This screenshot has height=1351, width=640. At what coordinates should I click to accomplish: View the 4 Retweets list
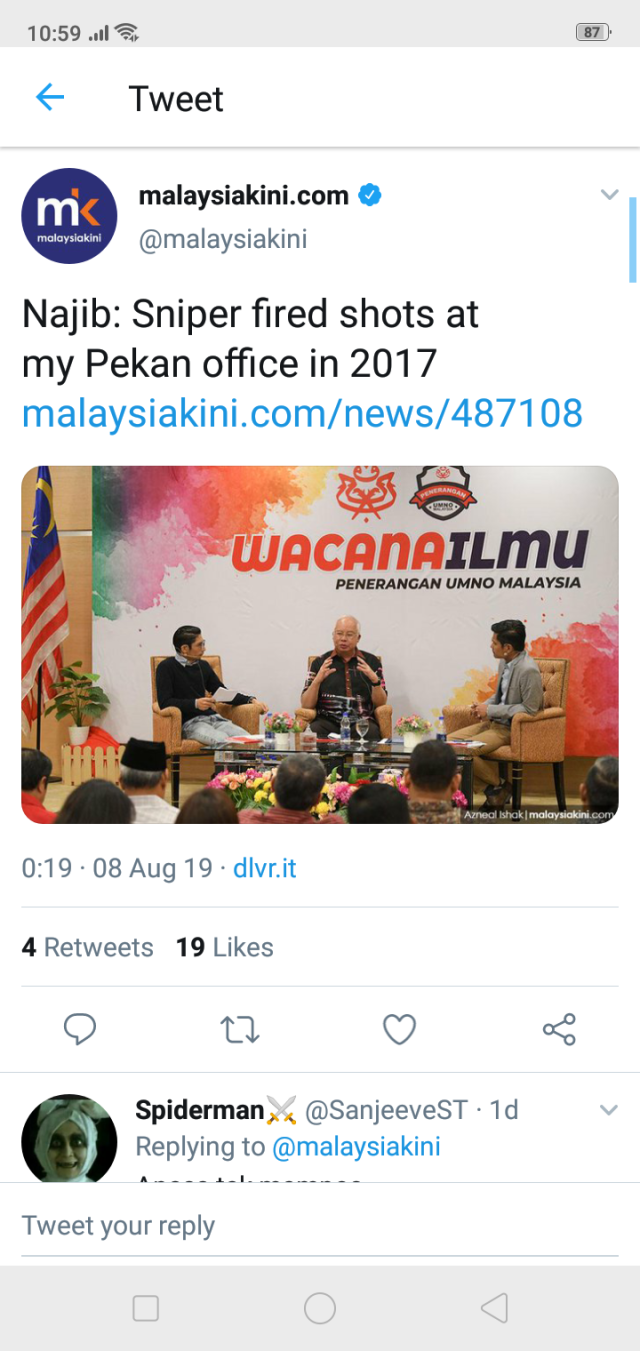pyautogui.click(x=88, y=947)
